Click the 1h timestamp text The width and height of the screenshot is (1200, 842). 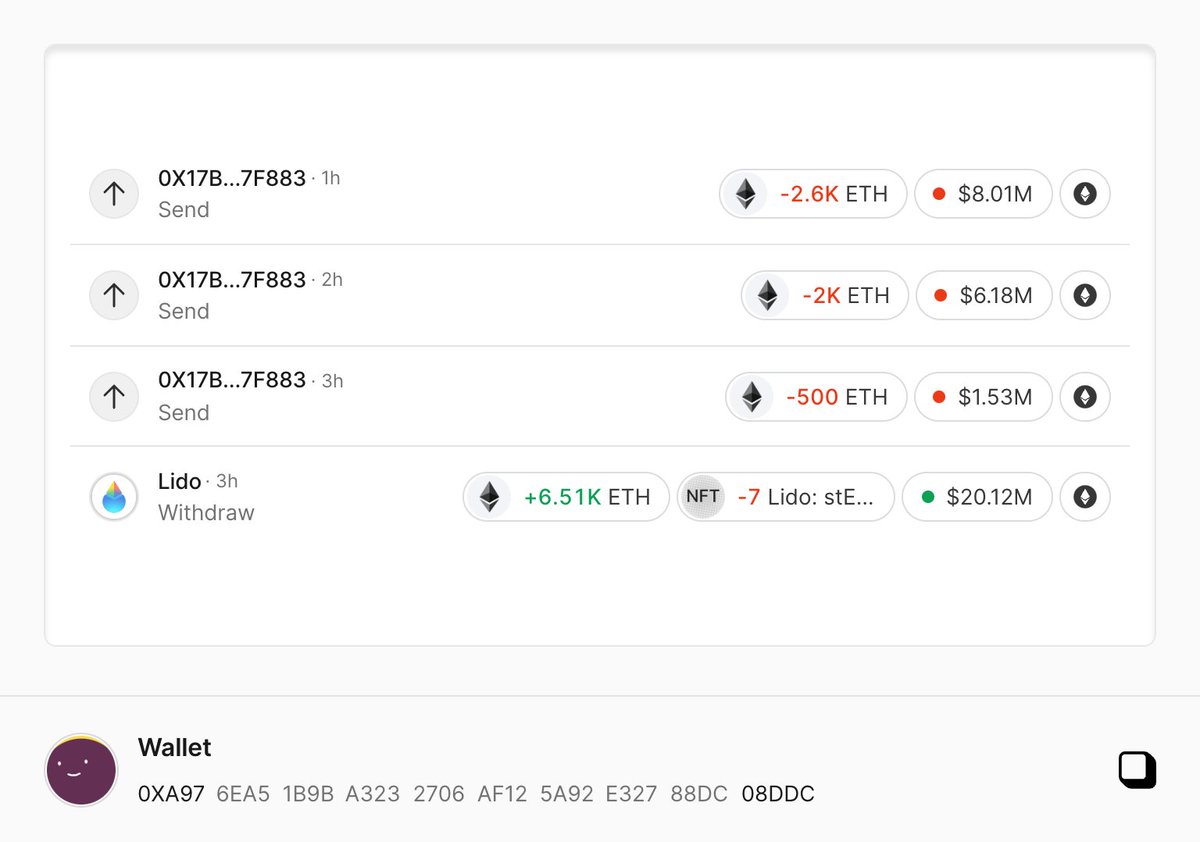tap(331, 179)
